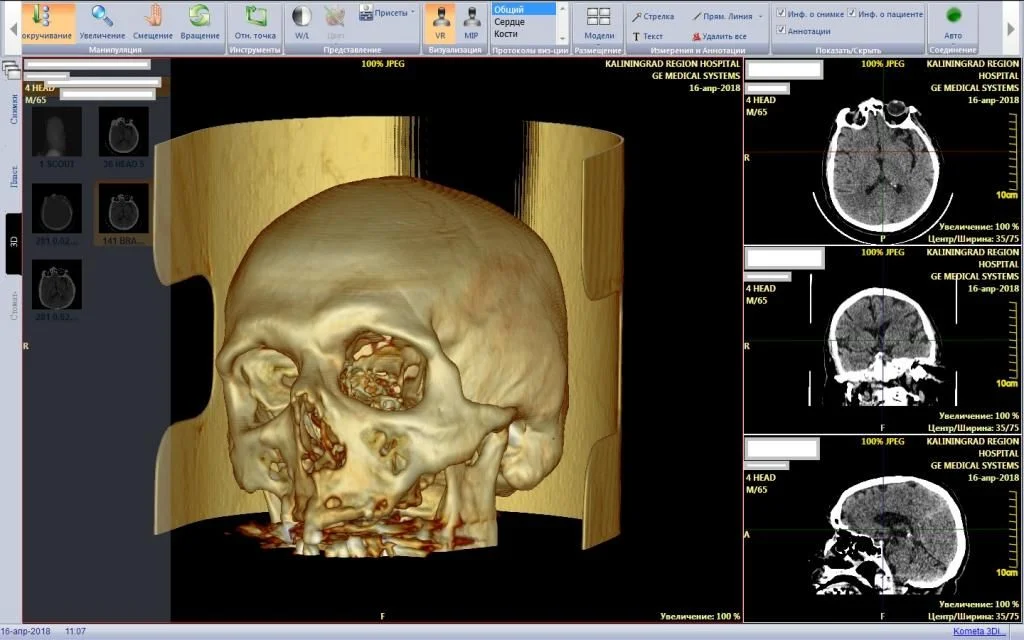Toggle the Инф. о пациенте checkbox
Screen dimensions: 1024x640
point(852,13)
